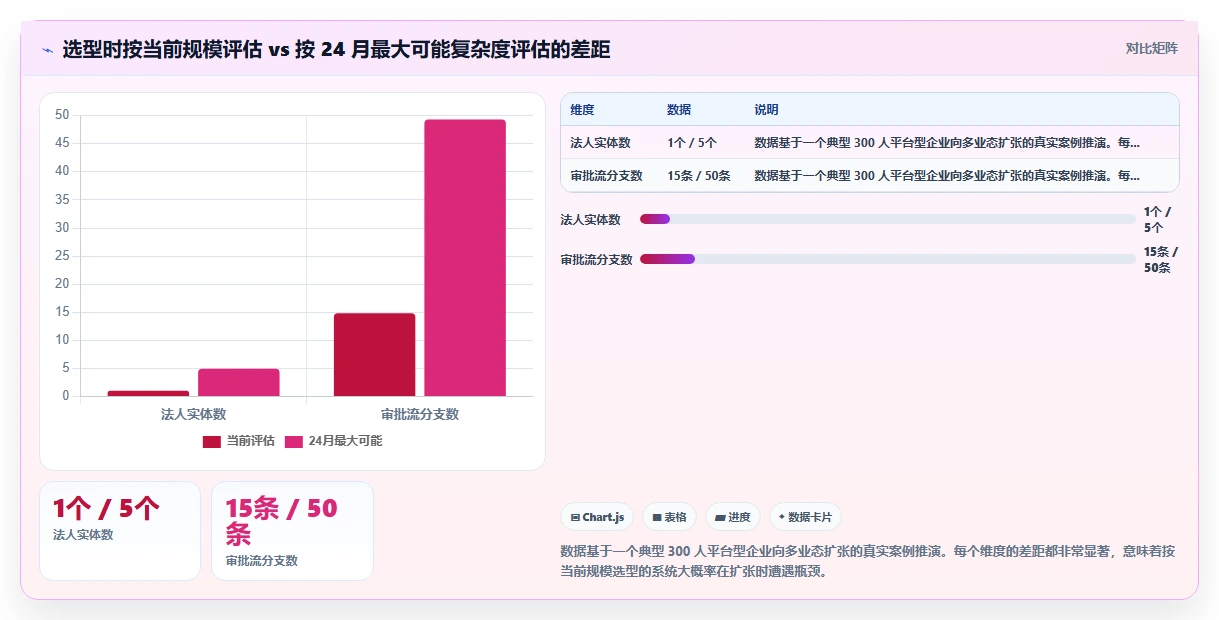The image size is (1219, 620).
Task: Select the 进度 chip
Action: (x=733, y=517)
